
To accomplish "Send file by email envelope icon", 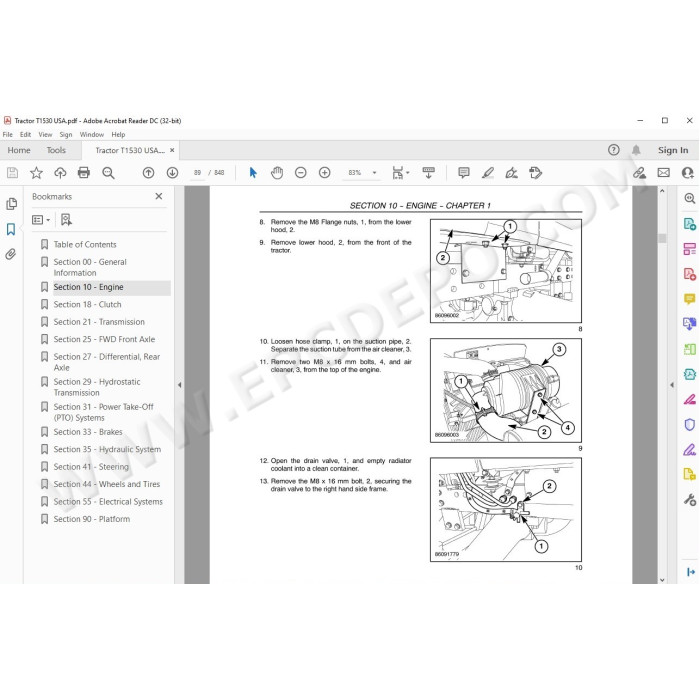I will click(x=664, y=173).
